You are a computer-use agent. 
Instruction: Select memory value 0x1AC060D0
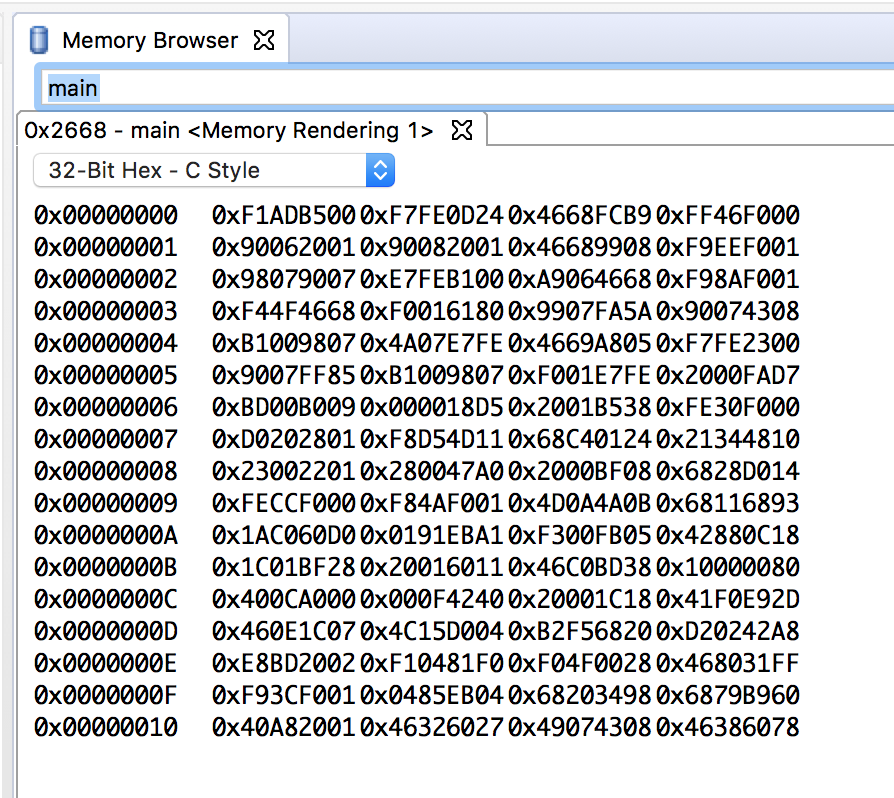click(283, 535)
